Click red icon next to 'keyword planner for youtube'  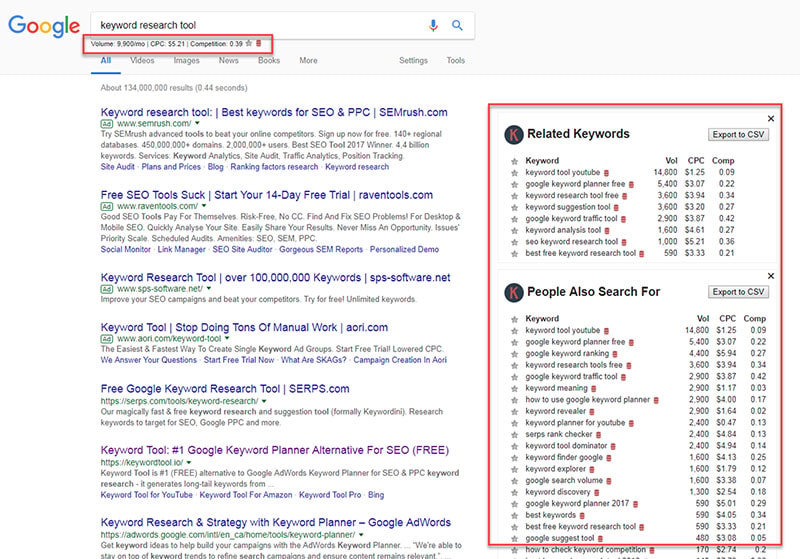[x=631, y=423]
